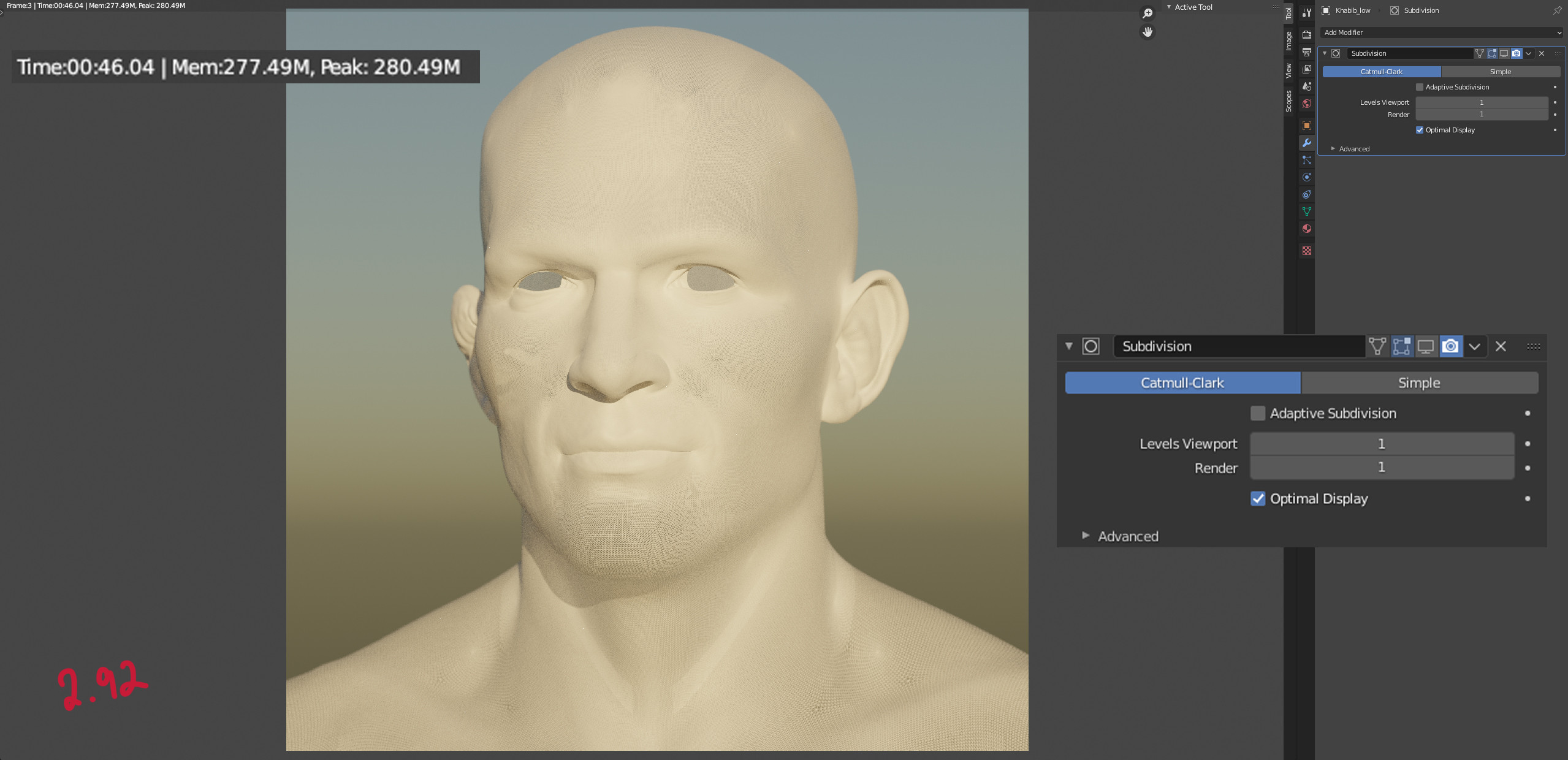
Task: Click Subdivision name field in enlarged panel
Action: point(1239,346)
